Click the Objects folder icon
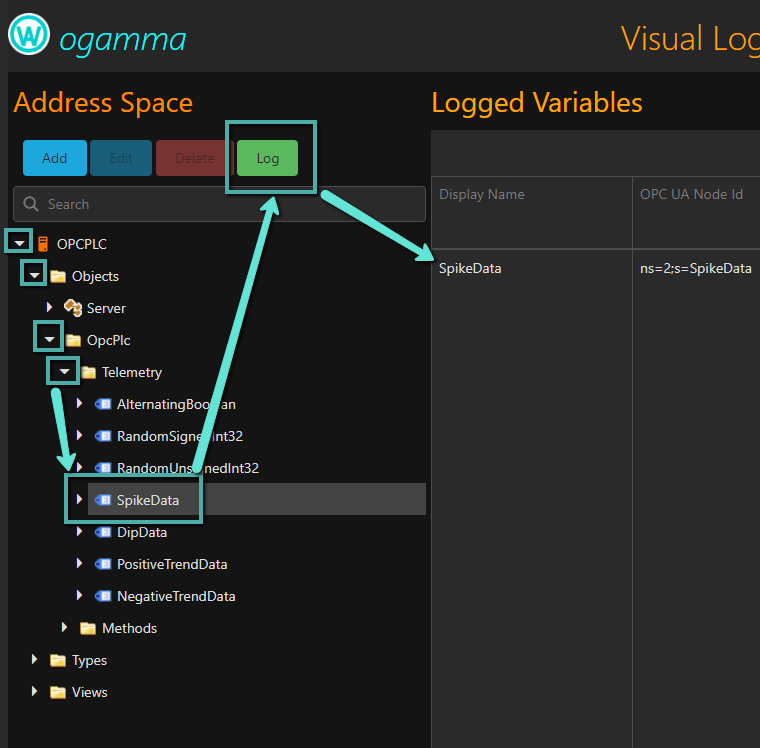This screenshot has height=748, width=760. [x=58, y=276]
